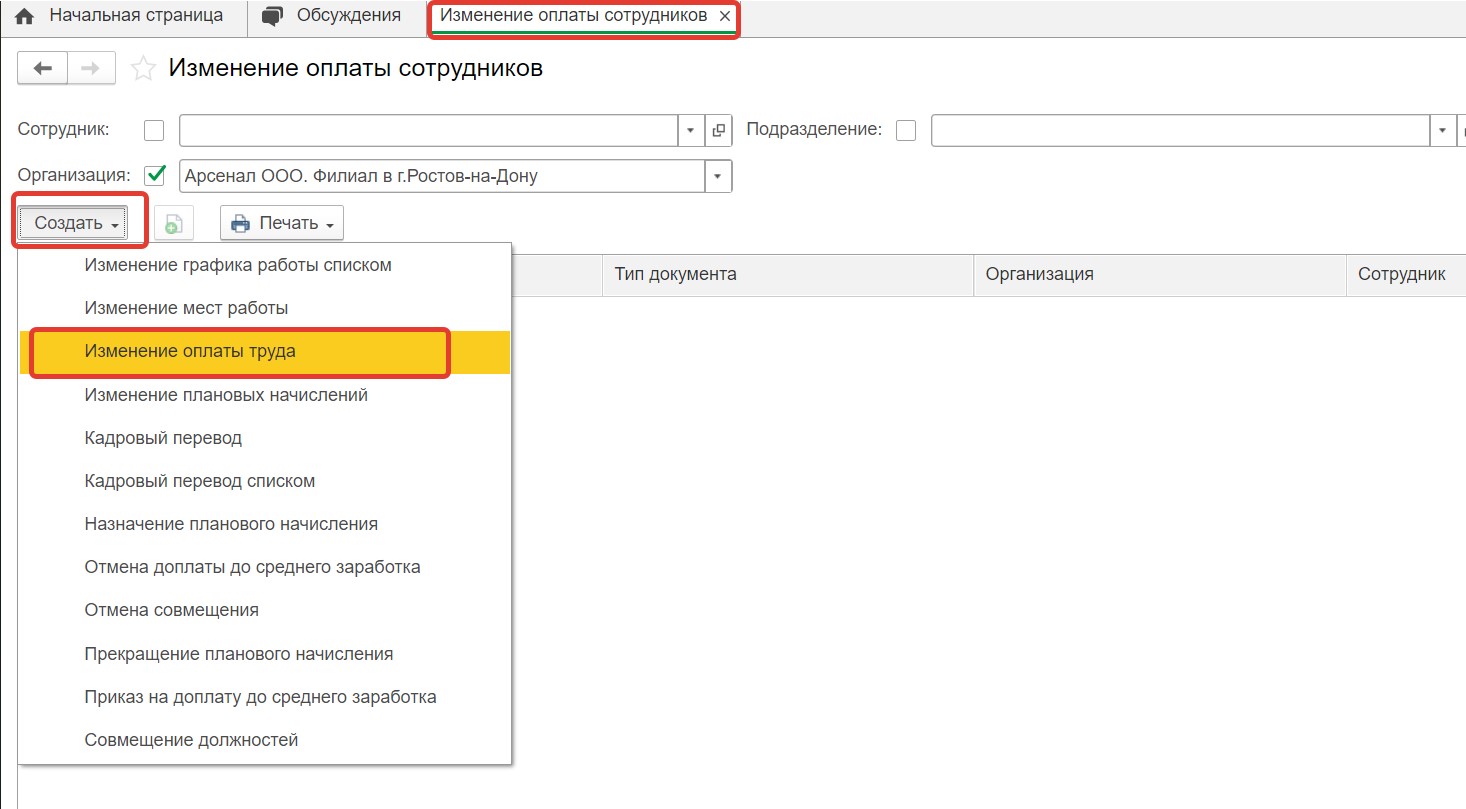The image size is (1466, 809).
Task: Choose Кадровый перевод списком menu item
Action: [265, 481]
